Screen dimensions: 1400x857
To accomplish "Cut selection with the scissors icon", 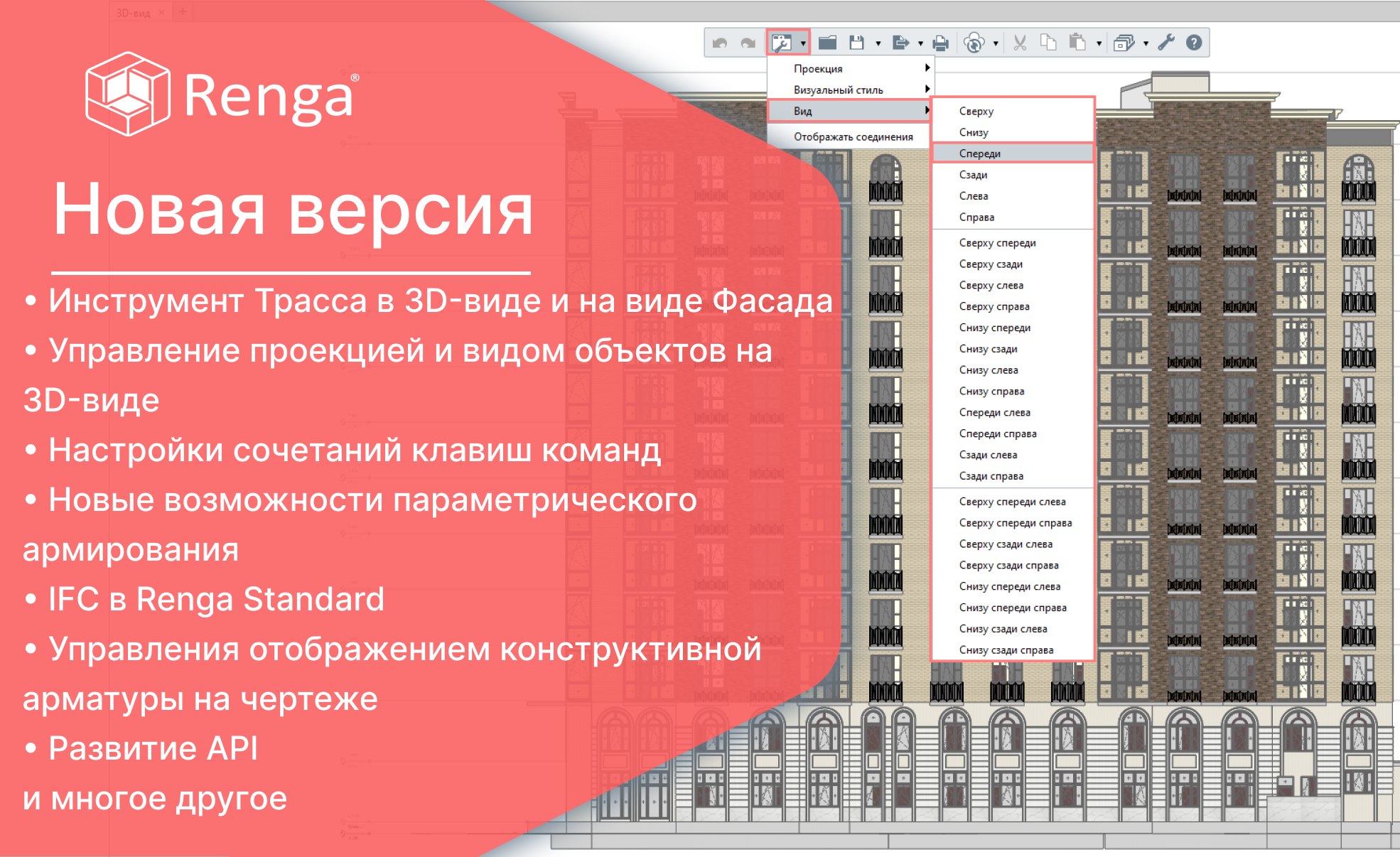I will pos(1020,43).
